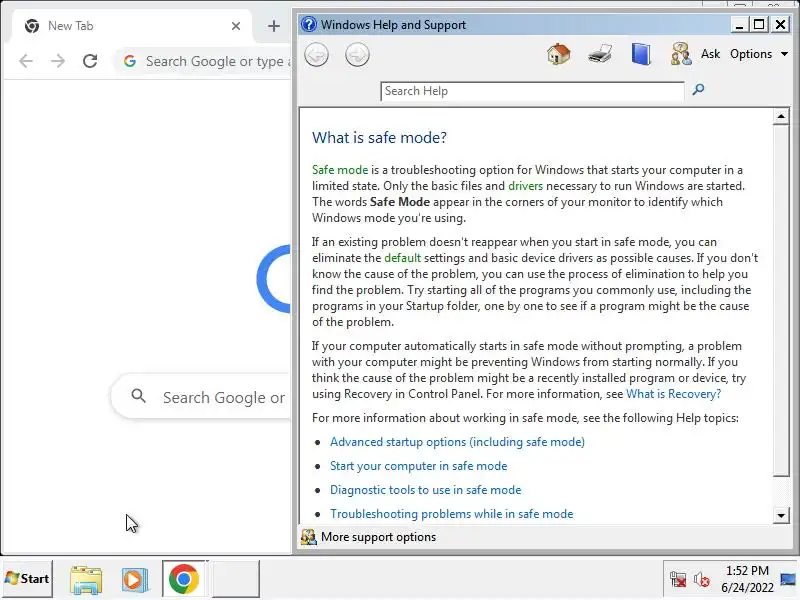The height and width of the screenshot is (600, 800).
Task: Print the current help topic
Action: [x=600, y=54]
